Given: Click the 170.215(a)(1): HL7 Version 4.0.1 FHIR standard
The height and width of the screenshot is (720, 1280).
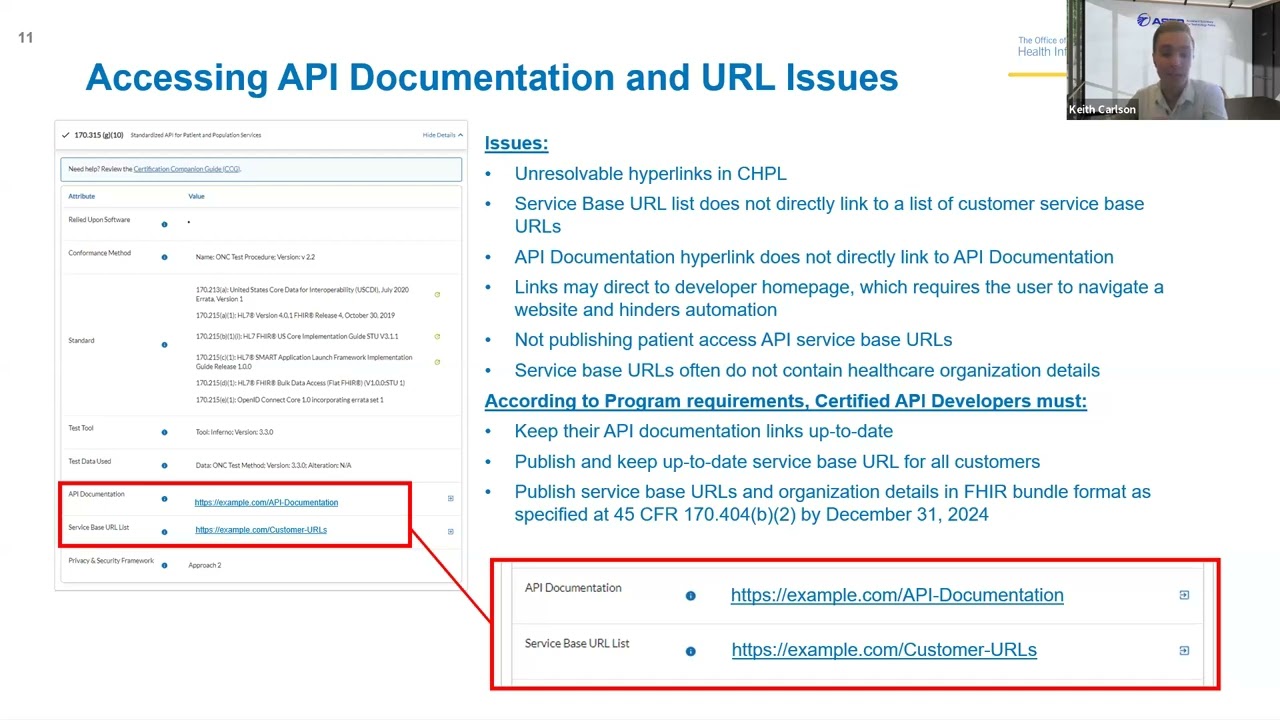Looking at the screenshot, I should point(295,315).
